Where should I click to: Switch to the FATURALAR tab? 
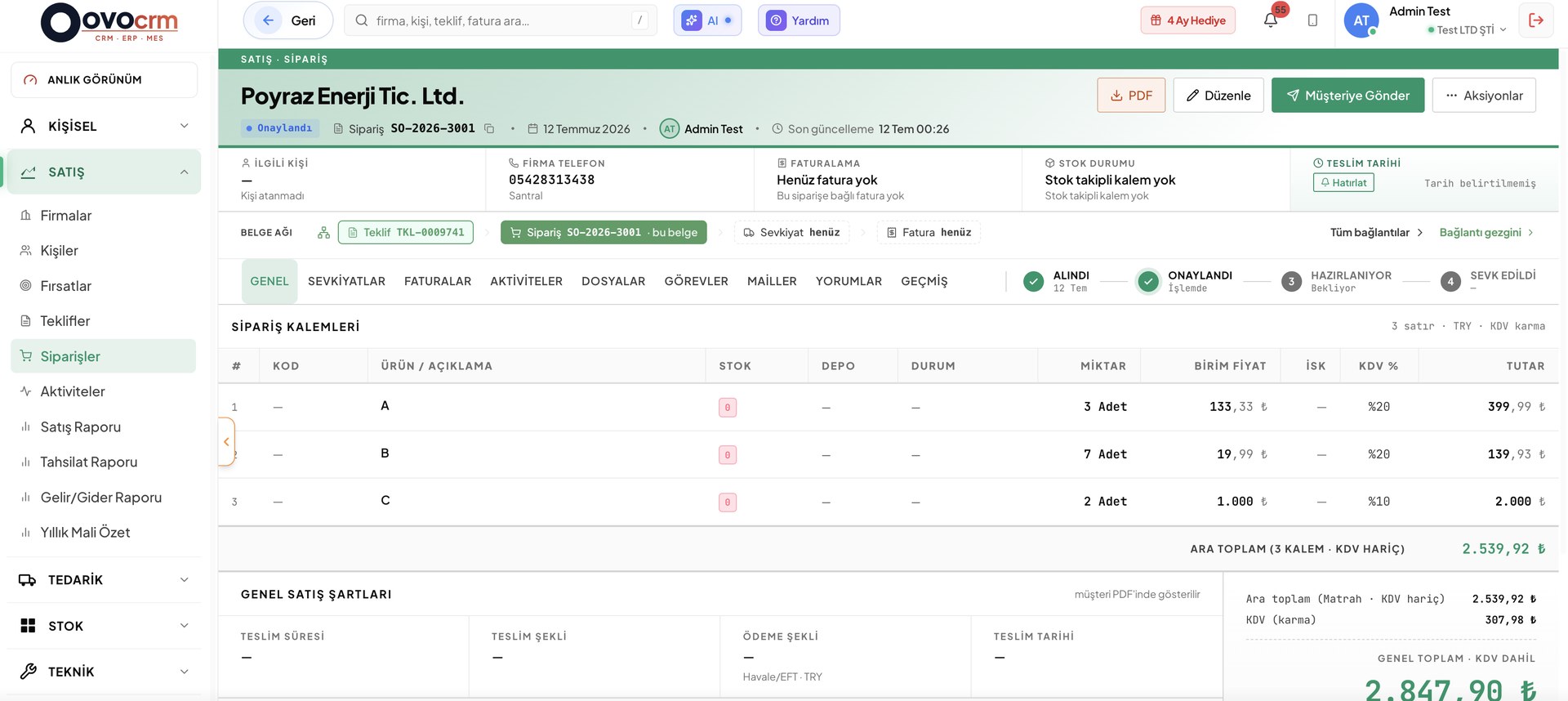pos(438,281)
